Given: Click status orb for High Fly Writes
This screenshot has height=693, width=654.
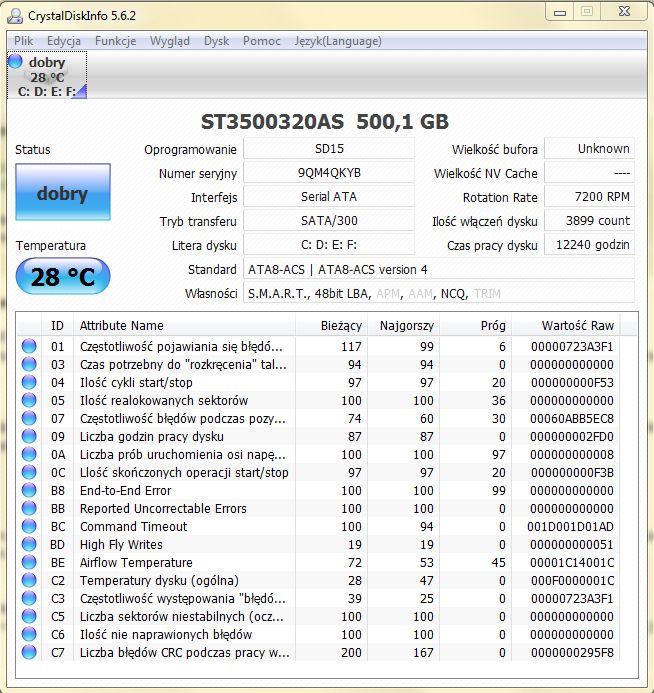Looking at the screenshot, I should [x=29, y=544].
